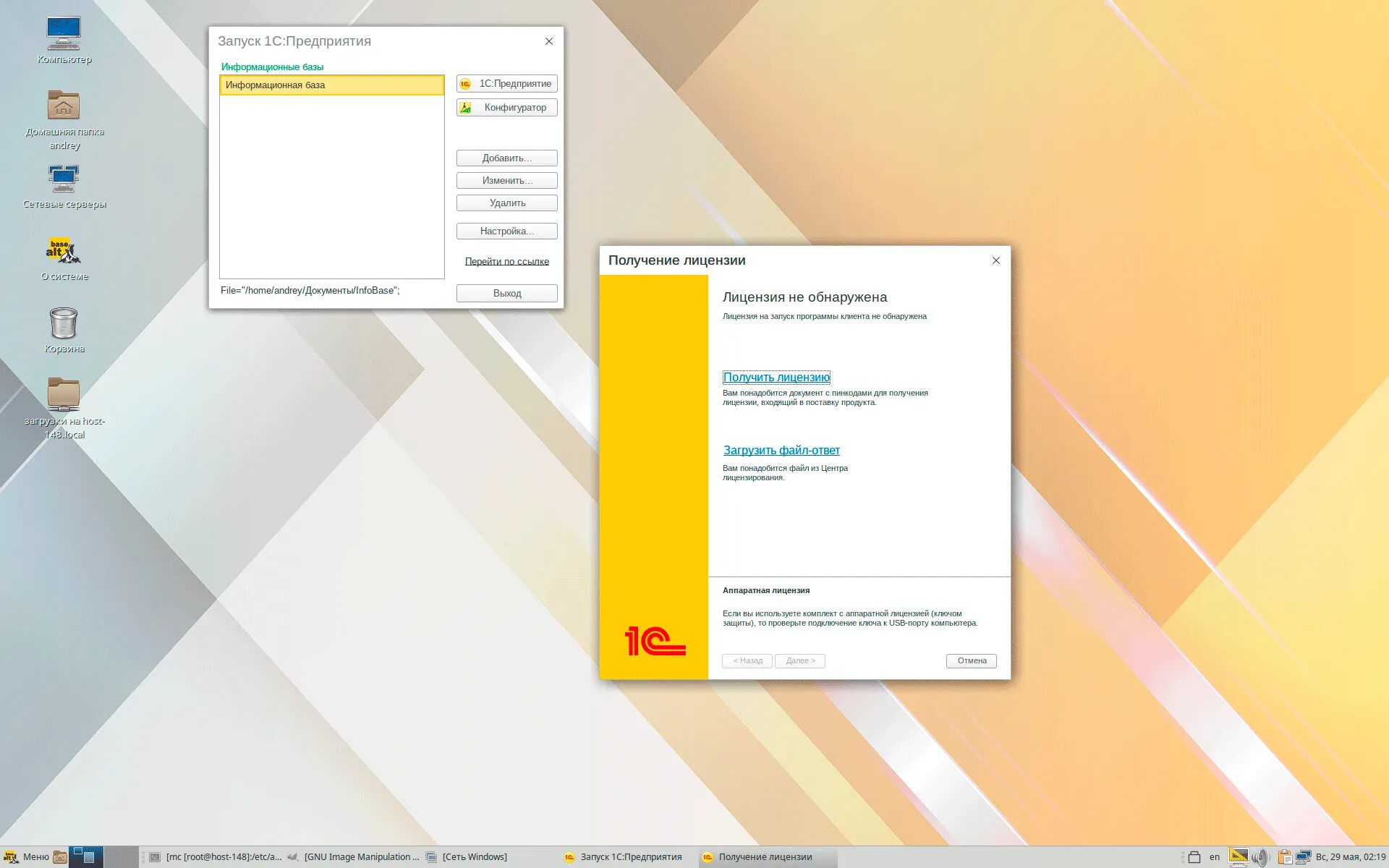Click the network connection tray icon
The height and width of the screenshot is (868, 1389).
click(1304, 857)
